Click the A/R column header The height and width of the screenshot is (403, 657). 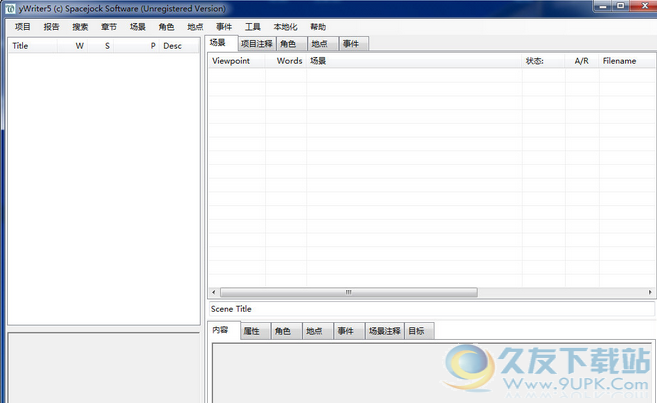click(x=582, y=61)
